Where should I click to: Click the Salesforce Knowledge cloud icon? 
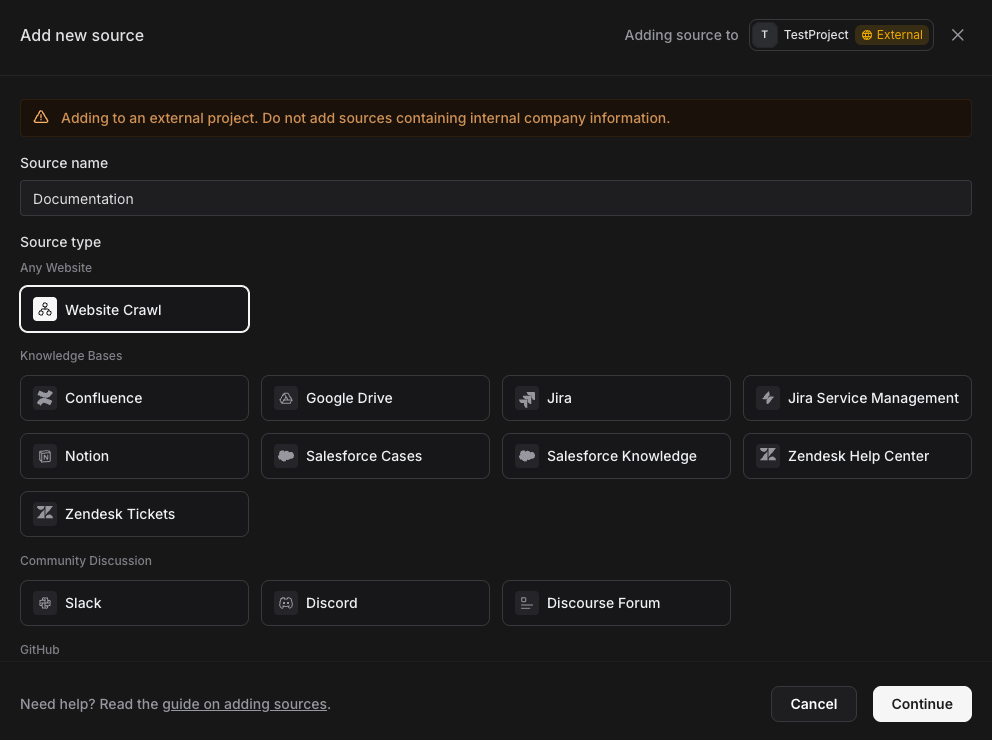[527, 456]
